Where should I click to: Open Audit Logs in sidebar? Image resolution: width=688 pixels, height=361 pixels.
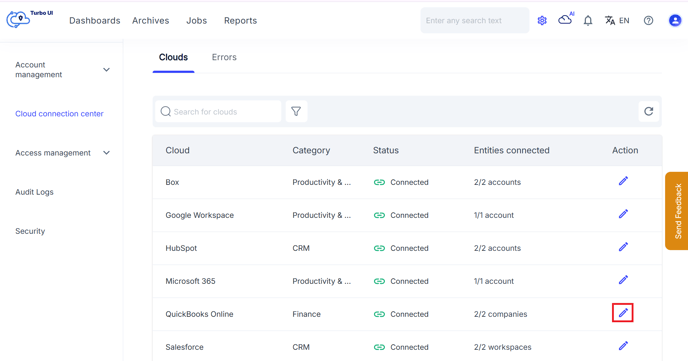34,192
